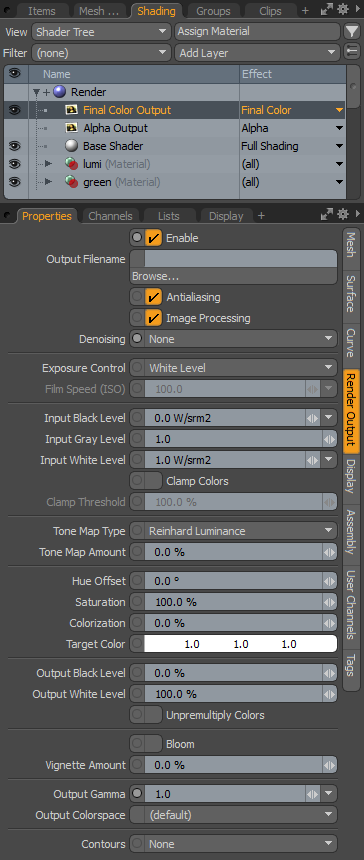Image resolution: width=364 pixels, height=860 pixels.
Task: Click the Output Filename input field
Action: pos(241,259)
